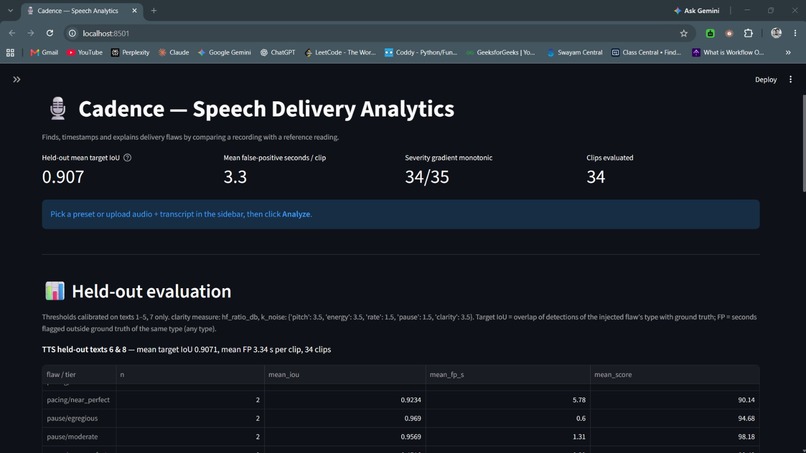
Task: Click Ask Gemini in the title bar
Action: [697, 10]
